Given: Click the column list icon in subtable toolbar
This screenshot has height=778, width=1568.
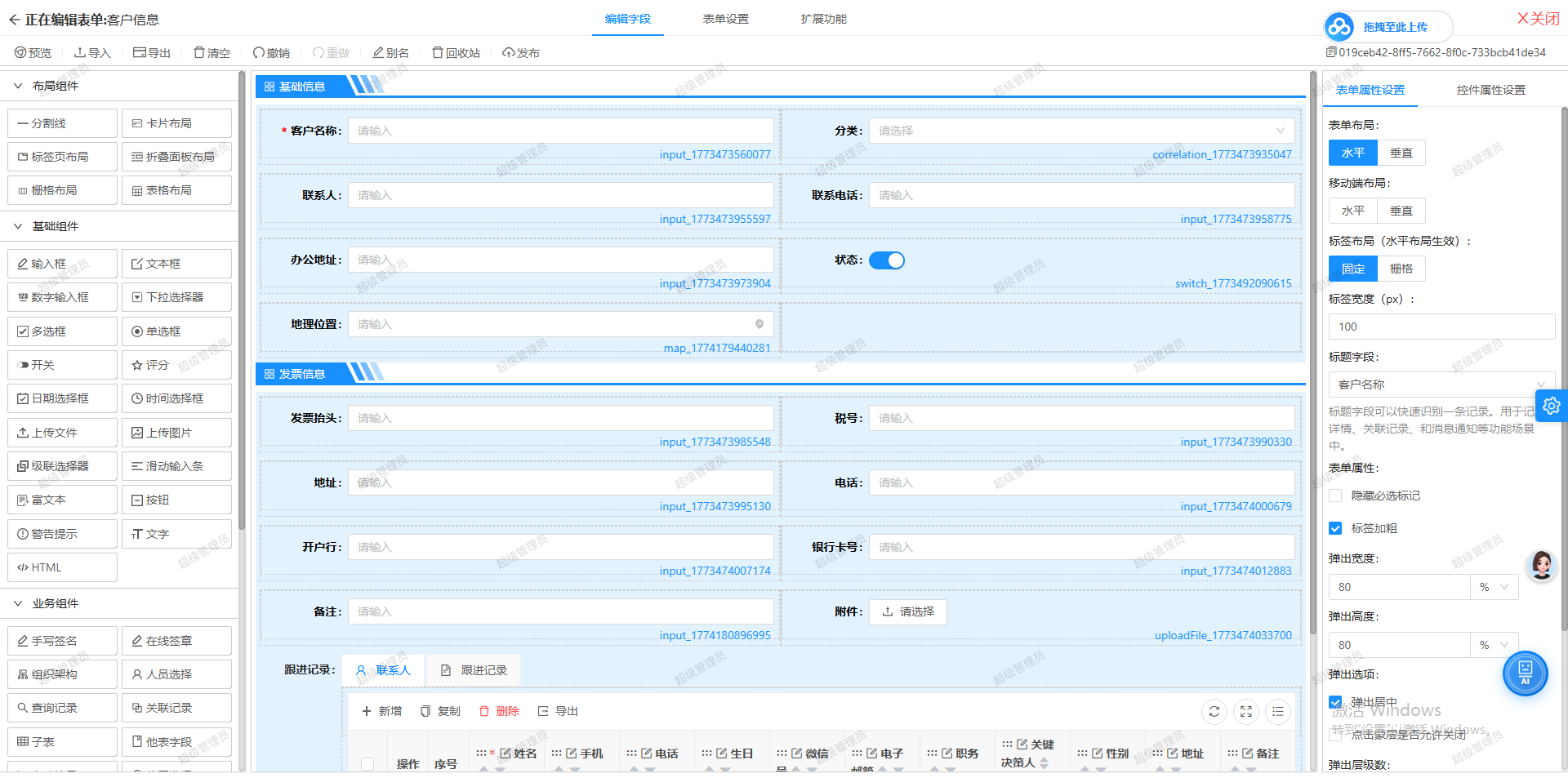Looking at the screenshot, I should [x=1278, y=712].
